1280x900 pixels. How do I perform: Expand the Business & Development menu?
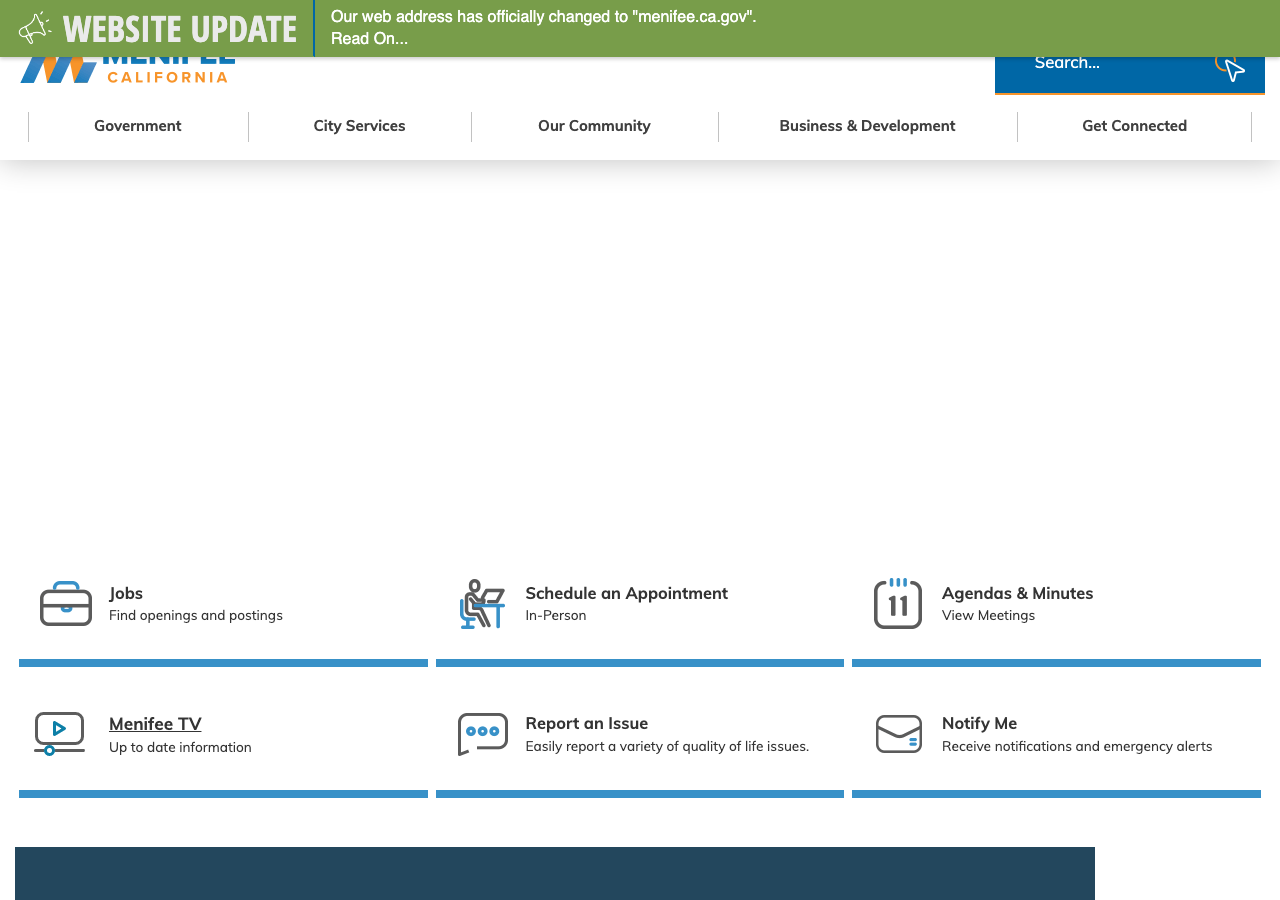coord(867,126)
